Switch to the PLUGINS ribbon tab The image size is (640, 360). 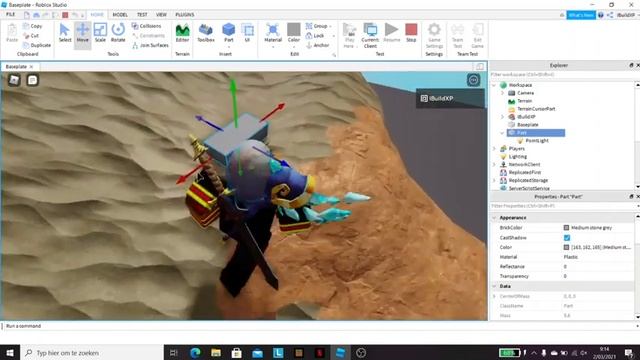[185, 15]
